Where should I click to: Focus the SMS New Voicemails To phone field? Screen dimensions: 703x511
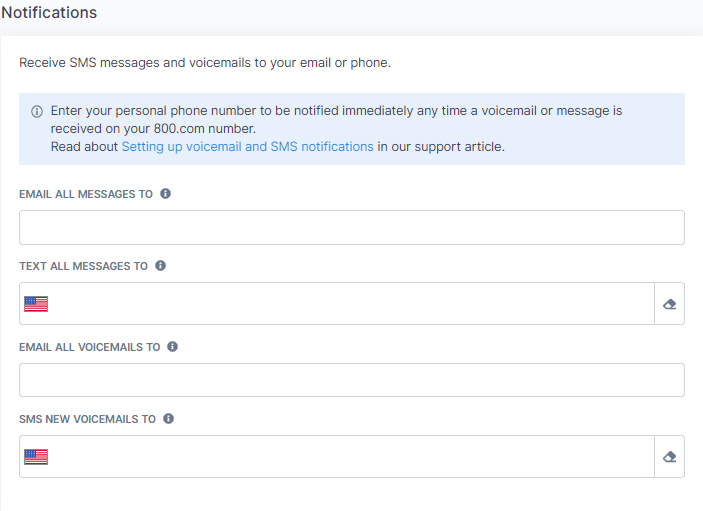352,456
